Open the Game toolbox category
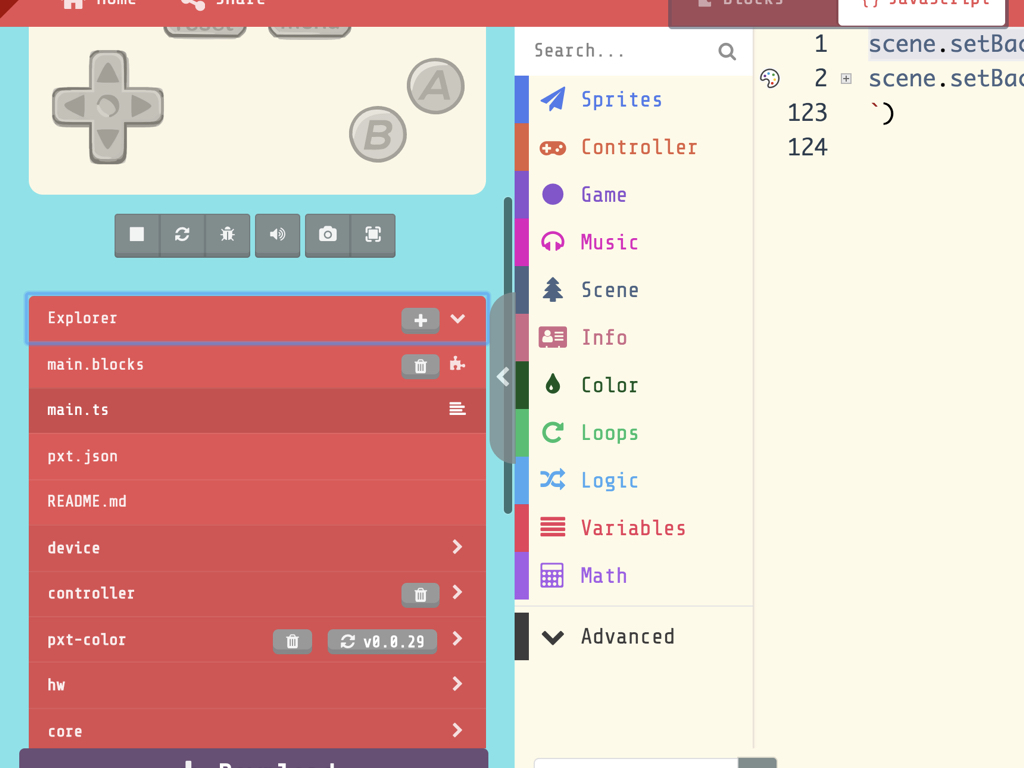This screenshot has width=1024, height=768. 633,195
